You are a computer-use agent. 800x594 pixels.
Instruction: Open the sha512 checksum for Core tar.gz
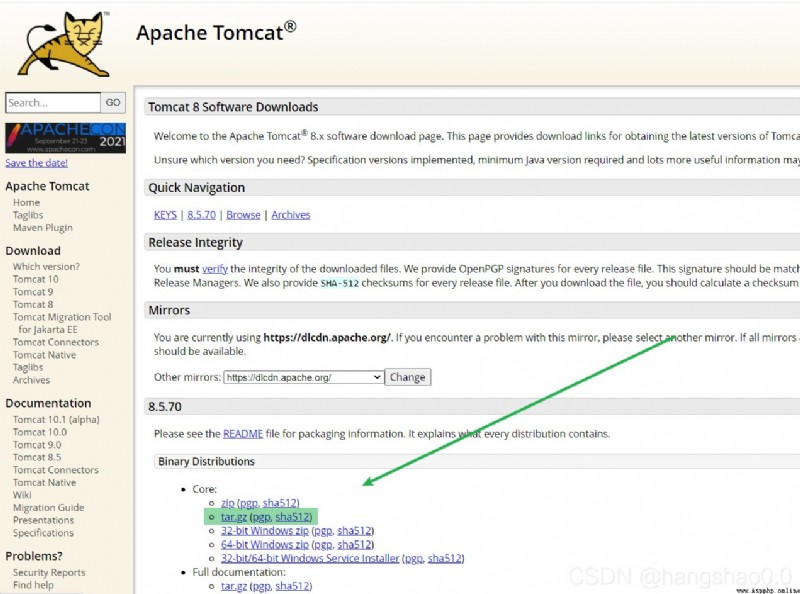292,517
